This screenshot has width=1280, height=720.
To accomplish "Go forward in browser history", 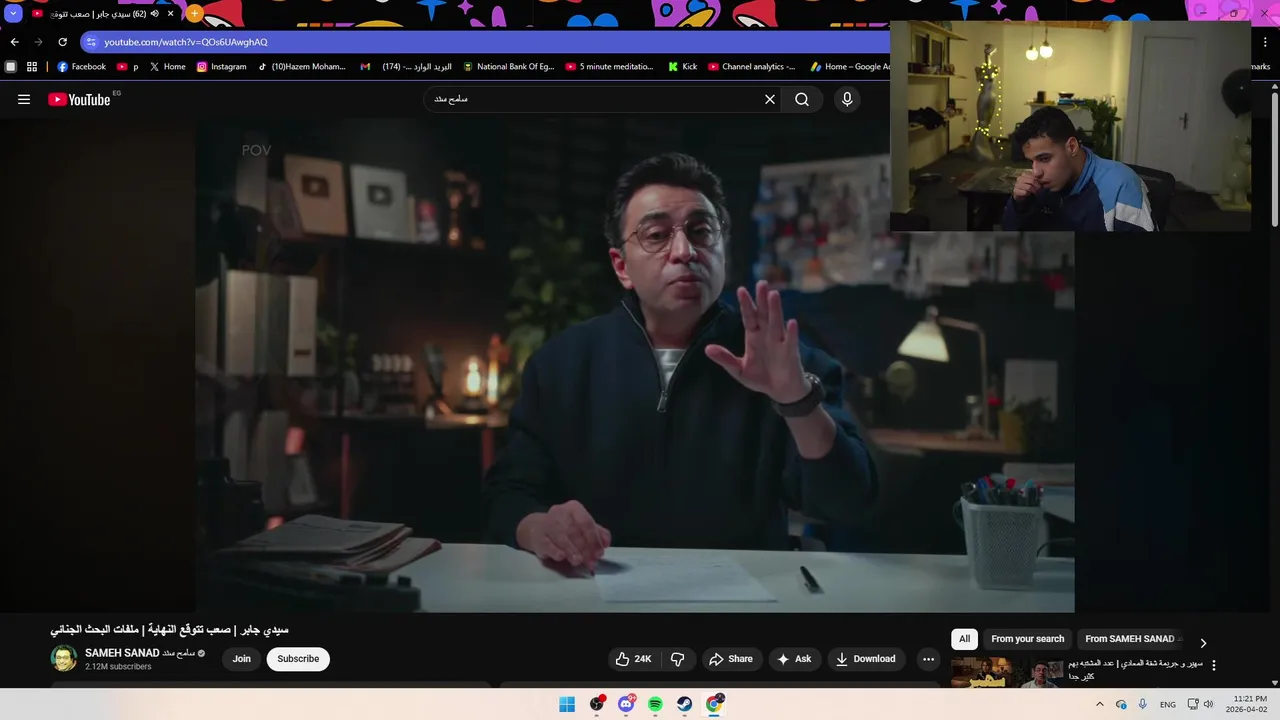I will point(38,42).
